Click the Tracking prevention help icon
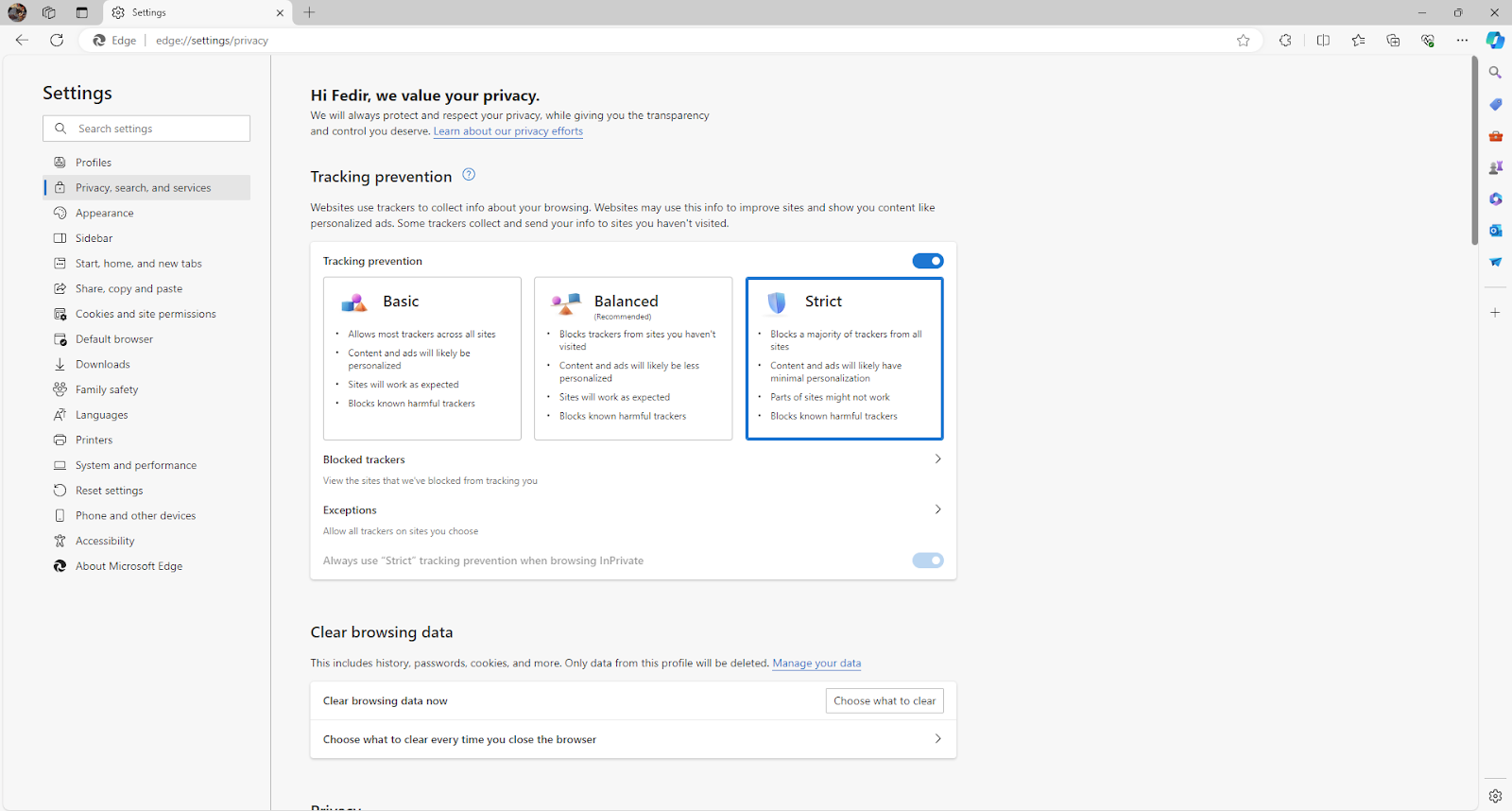 coord(469,175)
